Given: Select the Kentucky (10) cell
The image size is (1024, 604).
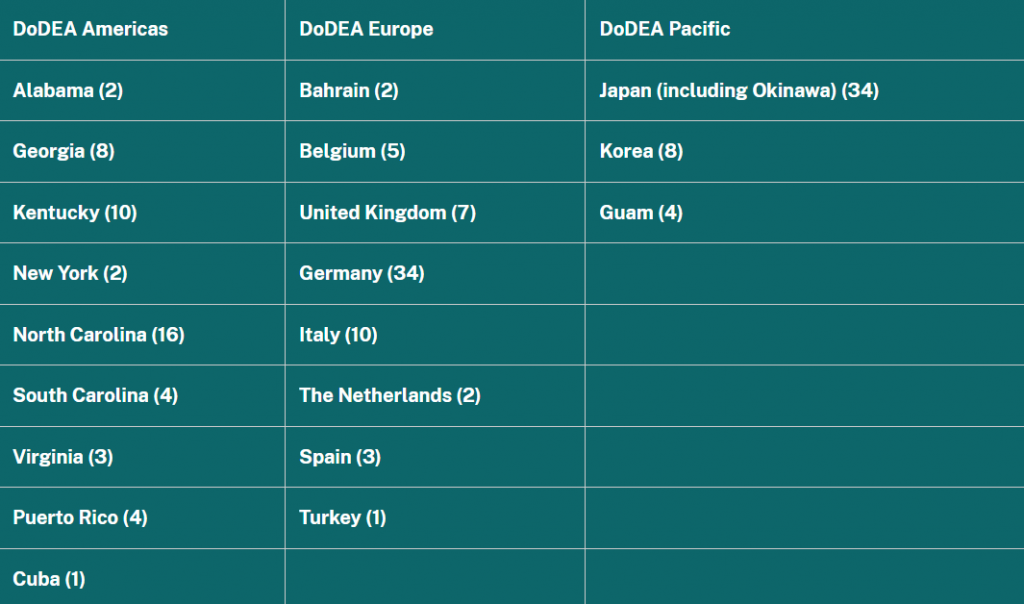Looking at the screenshot, I should click(75, 213).
